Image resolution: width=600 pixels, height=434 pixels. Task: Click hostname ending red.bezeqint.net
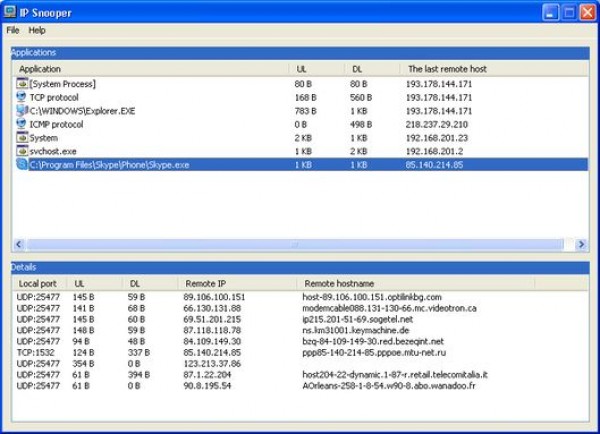[373, 341]
